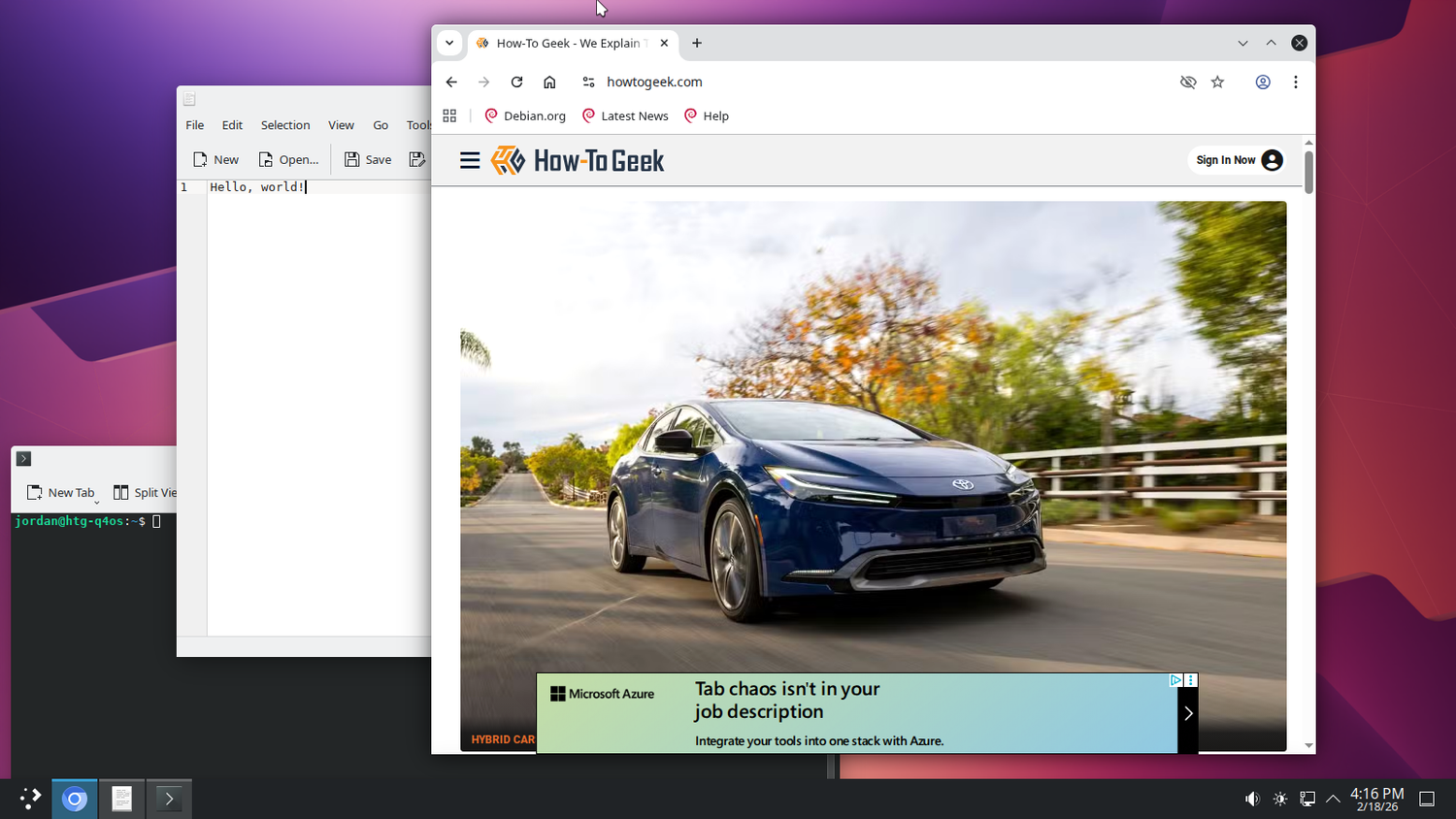Click the HYBRID CAR category label
Viewport: 1456px width, 819px height.
(x=503, y=739)
